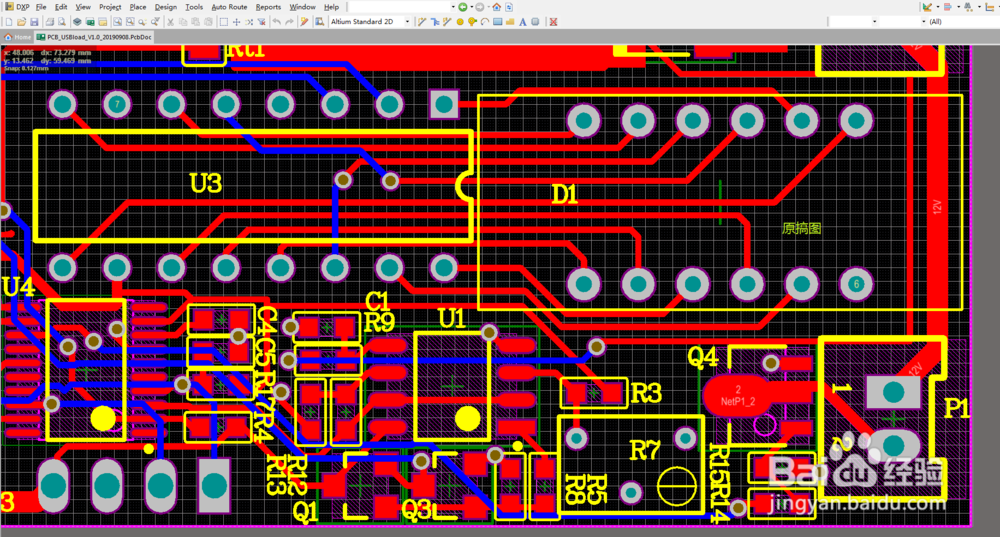Open the View menu

[x=83, y=7]
